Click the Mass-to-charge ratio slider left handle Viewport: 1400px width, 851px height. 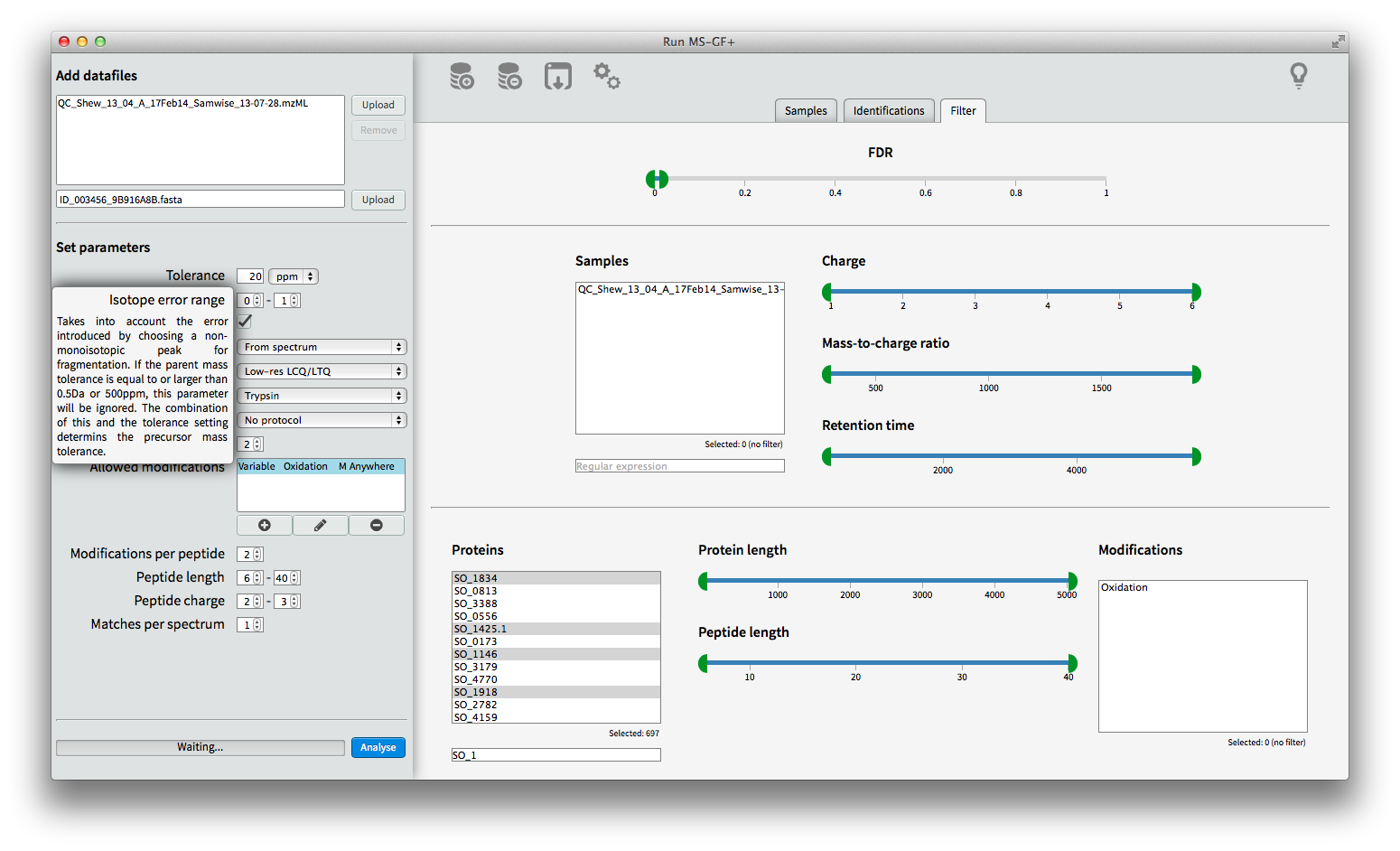(x=826, y=374)
